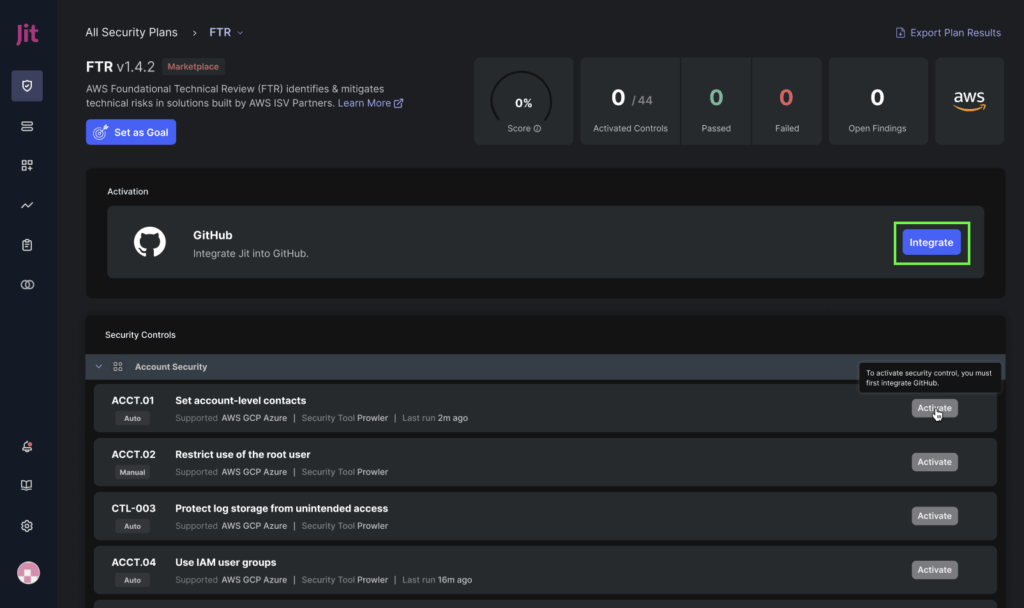Open the clipboard sidebar icon
This screenshot has width=1024, height=608.
click(27, 245)
